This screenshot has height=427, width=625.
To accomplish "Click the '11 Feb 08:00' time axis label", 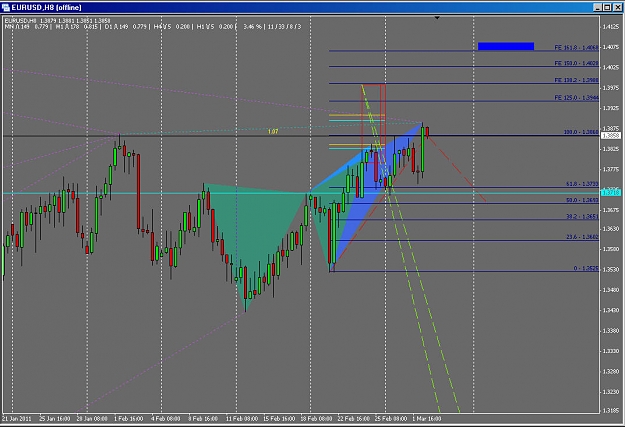I will tap(242, 418).
